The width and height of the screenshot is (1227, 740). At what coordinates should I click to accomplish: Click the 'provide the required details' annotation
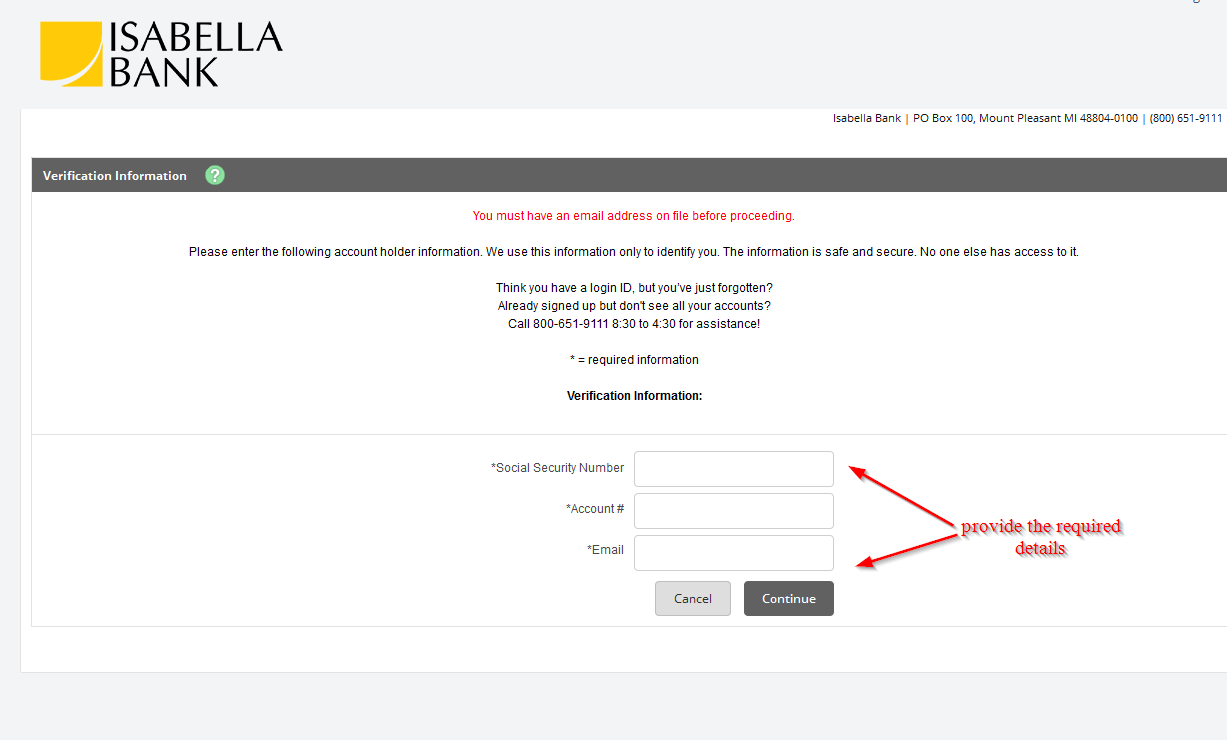coord(1041,537)
